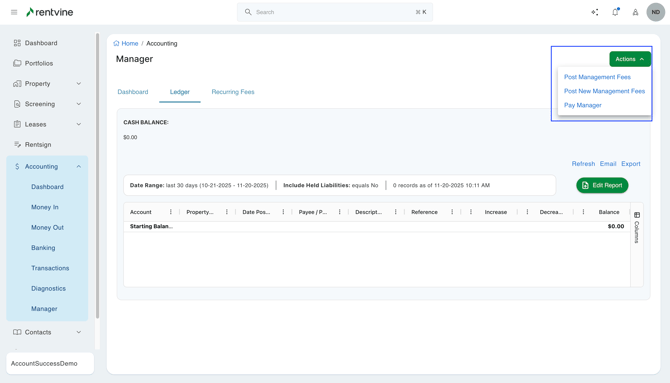Viewport: 670px width, 383px height.
Task: Open the ND profile avatar
Action: tap(655, 12)
